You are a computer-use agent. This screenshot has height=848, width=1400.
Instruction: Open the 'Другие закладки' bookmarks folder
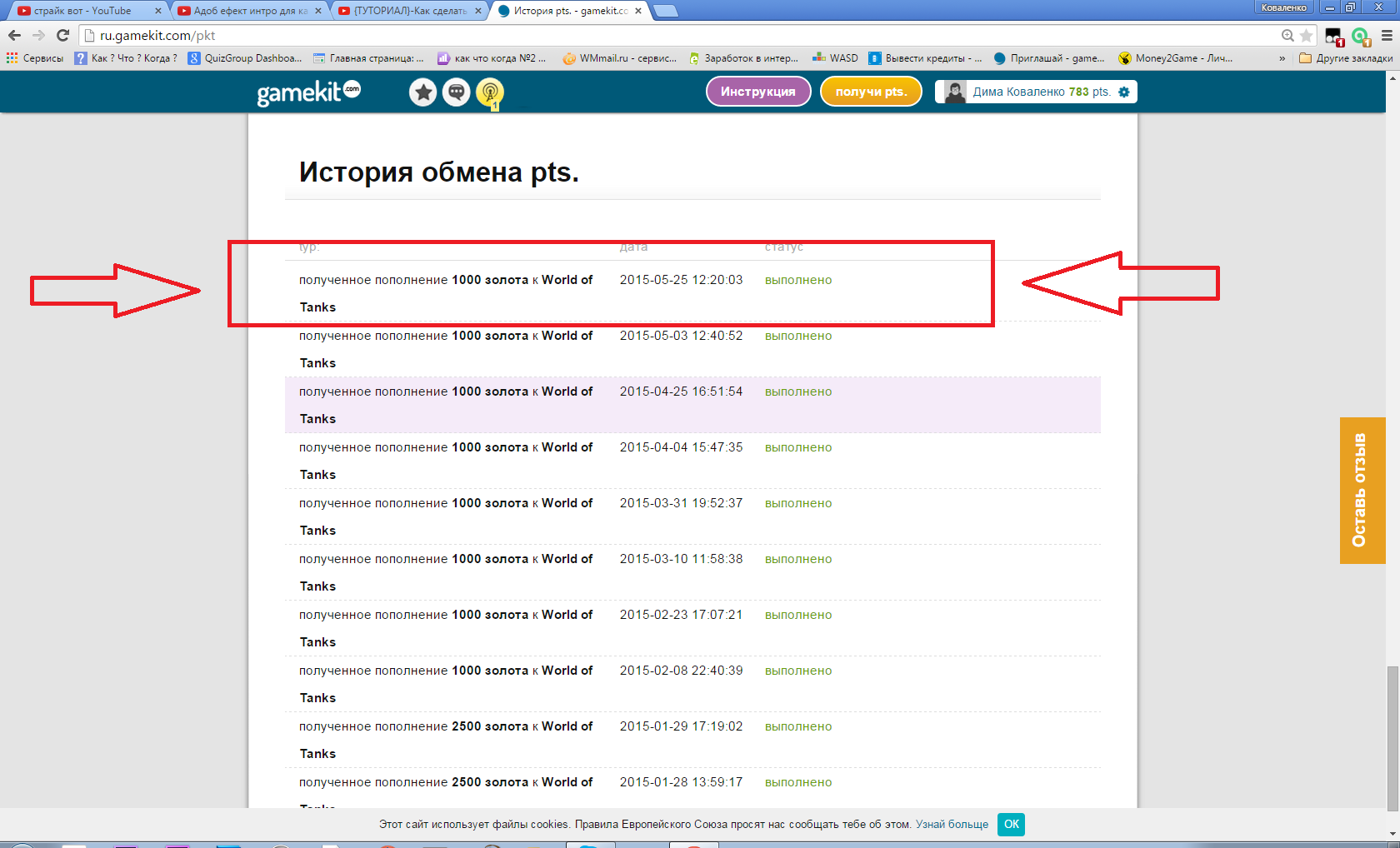click(1346, 58)
